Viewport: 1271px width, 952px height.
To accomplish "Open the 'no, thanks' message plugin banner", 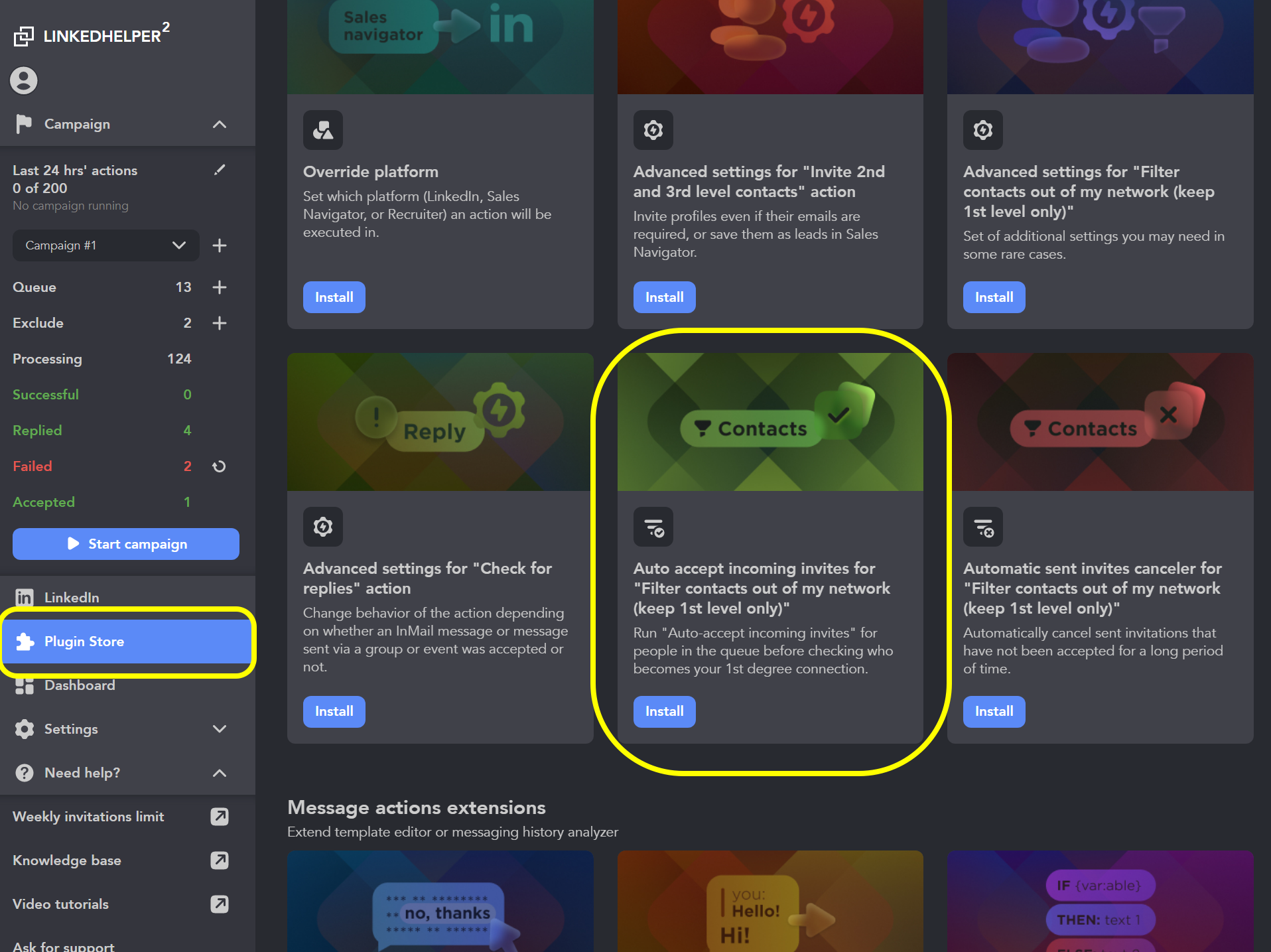I will click(440, 902).
